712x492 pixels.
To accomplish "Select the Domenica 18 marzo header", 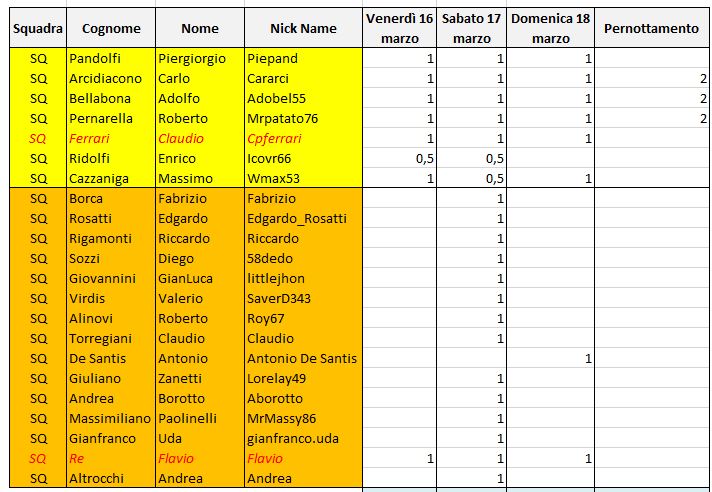I will tap(549, 28).
